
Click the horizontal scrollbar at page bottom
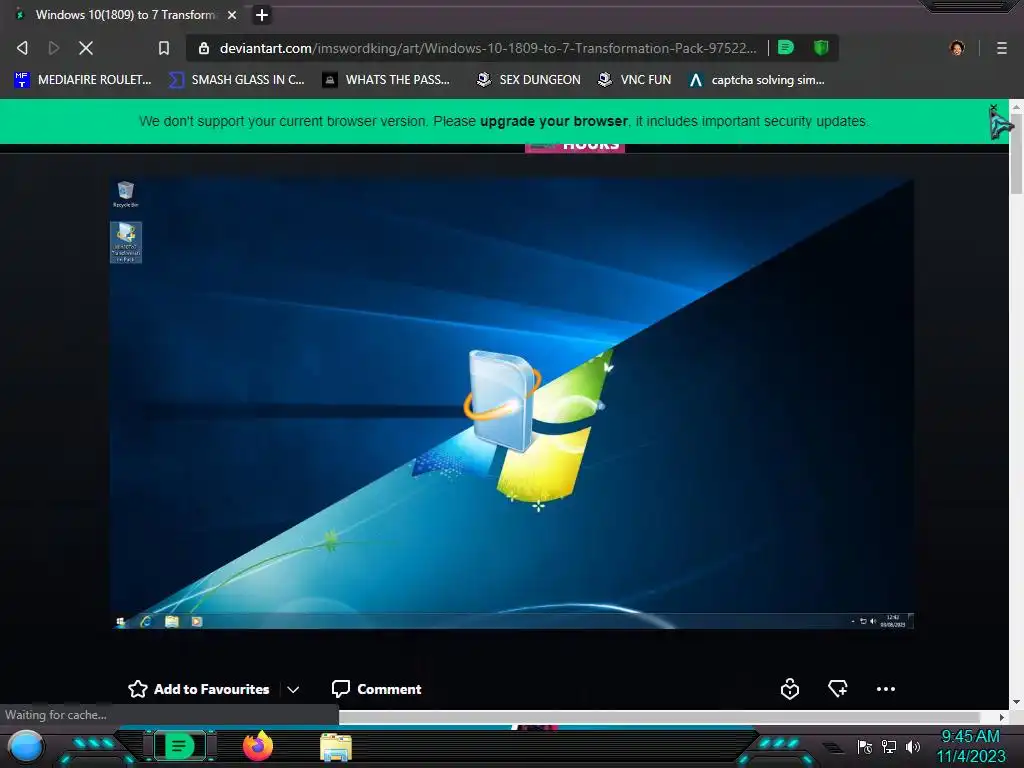(659, 717)
